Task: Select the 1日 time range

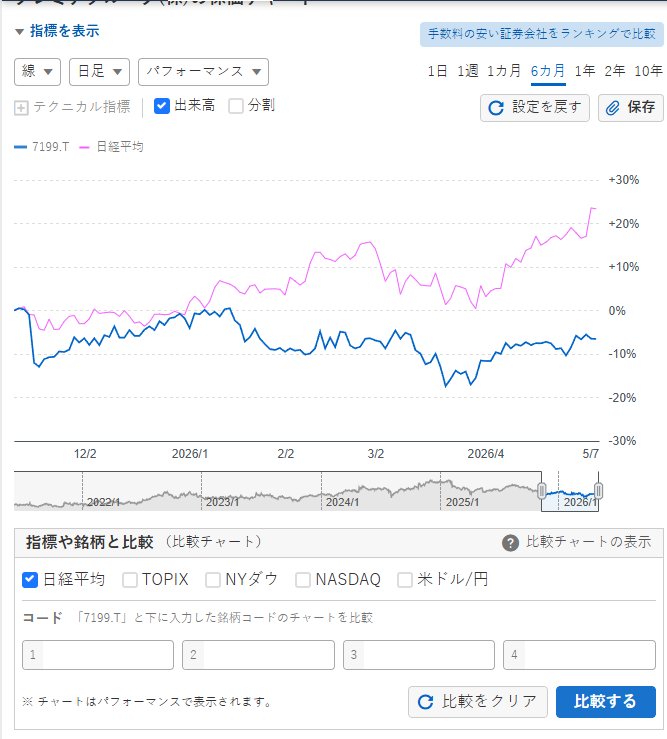Action: (437, 71)
